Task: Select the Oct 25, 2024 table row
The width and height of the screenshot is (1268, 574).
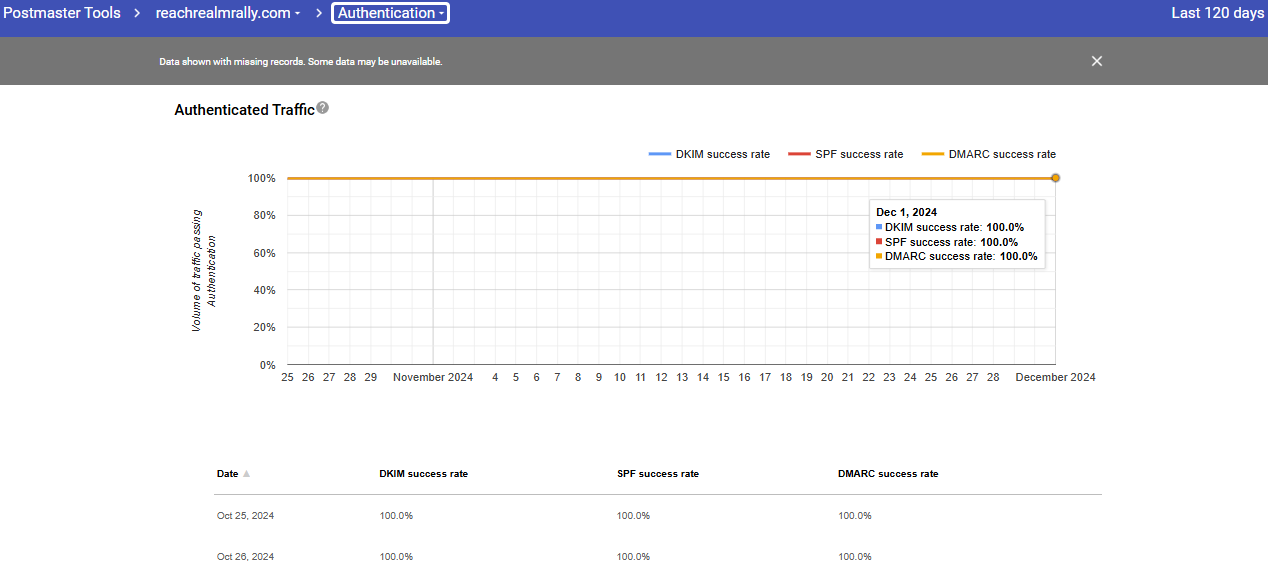Action: (x=245, y=516)
